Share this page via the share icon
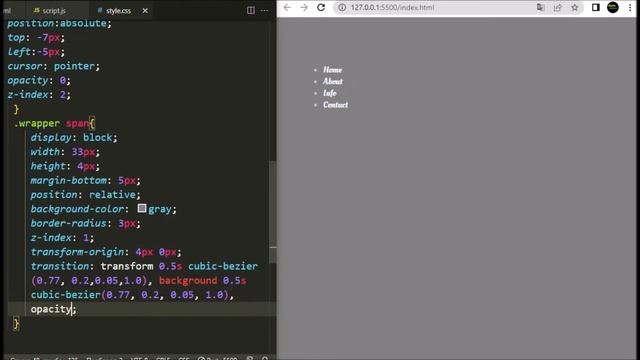Image resolution: width=640 pixels, height=360 pixels. [x=557, y=7]
